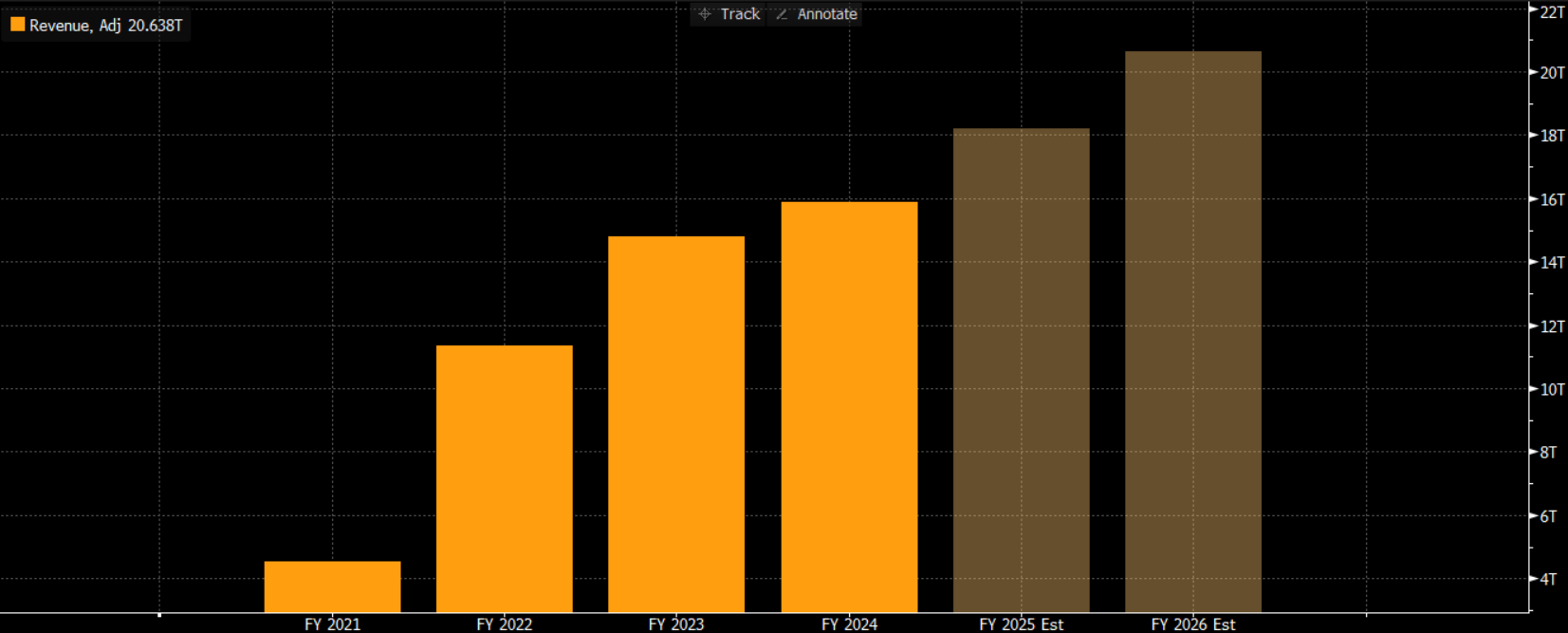
Task: Click the FY 2025 Est estimate bar
Action: [1021, 370]
